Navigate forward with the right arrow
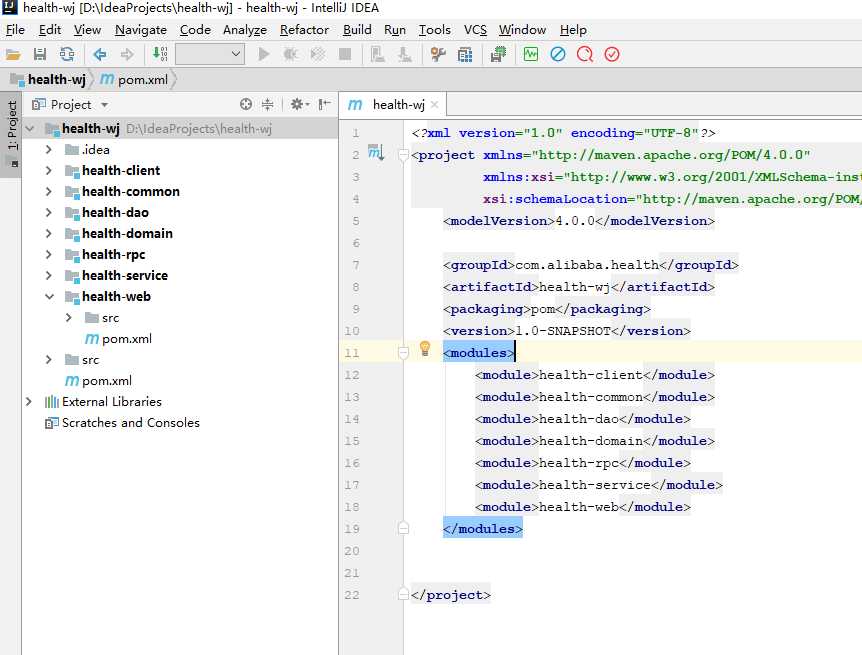Screen dimensions: 862x655 click(127, 54)
